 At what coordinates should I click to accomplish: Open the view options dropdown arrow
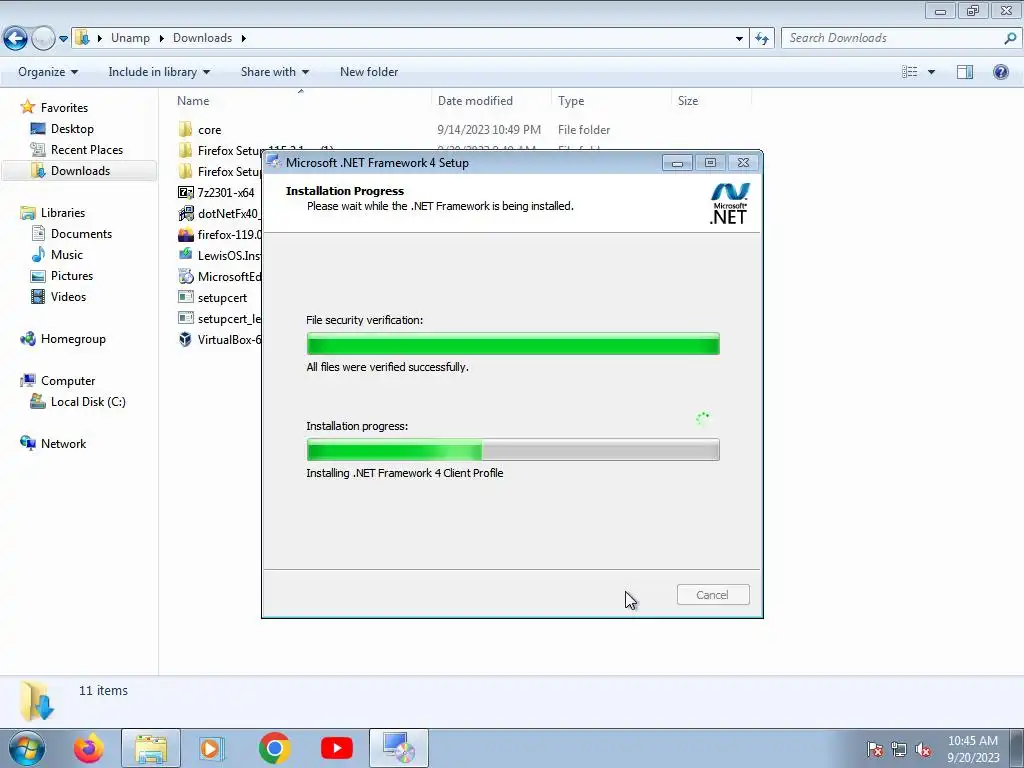point(931,72)
